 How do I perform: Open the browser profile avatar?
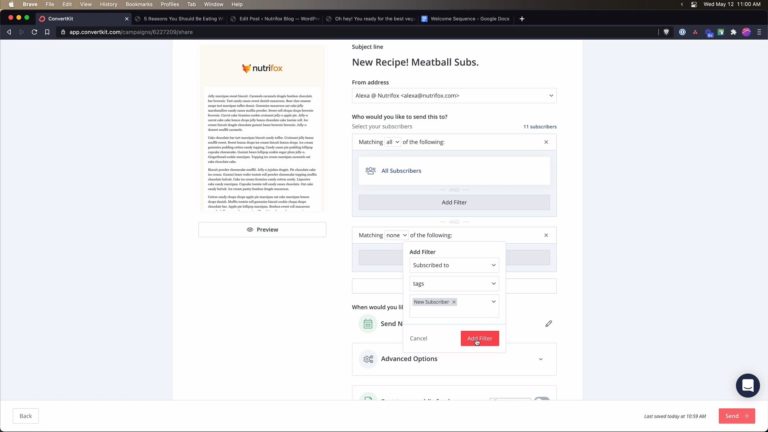point(746,32)
